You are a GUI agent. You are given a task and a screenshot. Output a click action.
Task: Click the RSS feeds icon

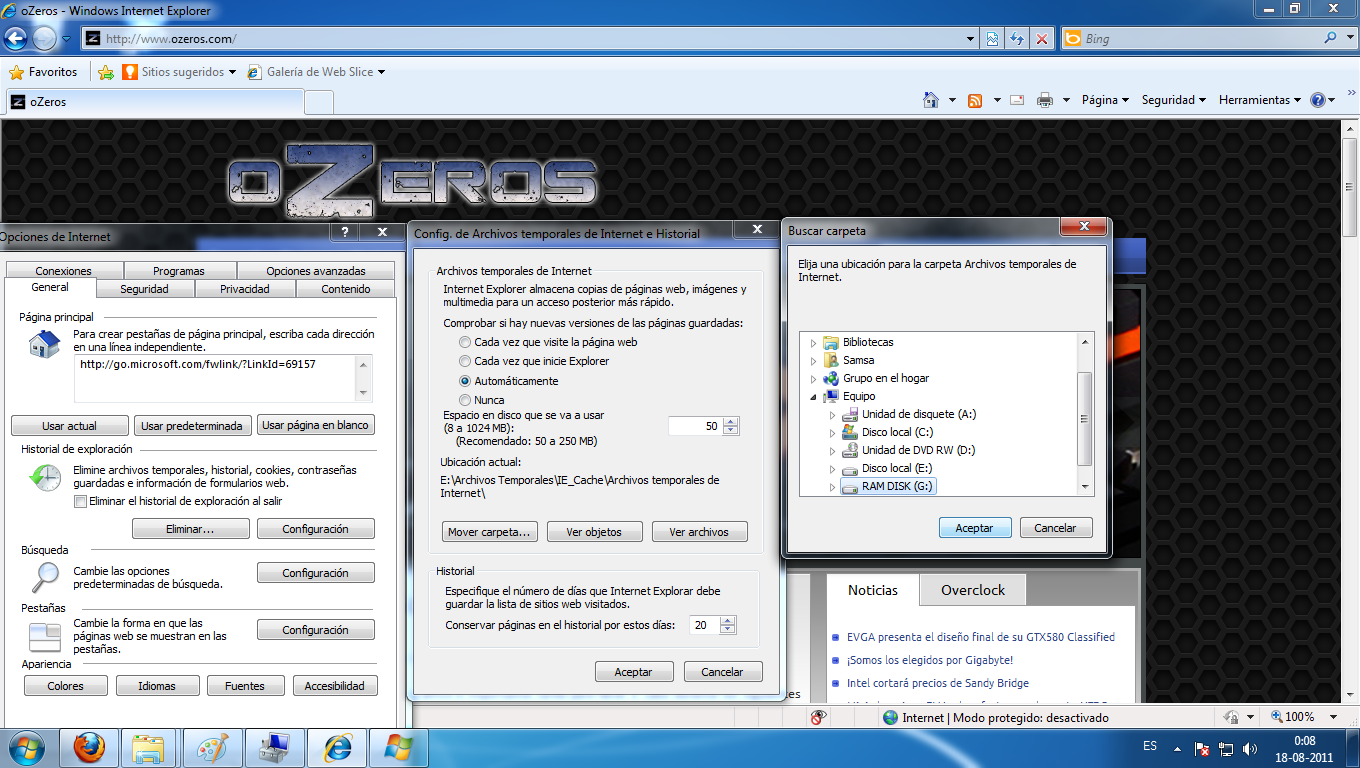click(975, 100)
